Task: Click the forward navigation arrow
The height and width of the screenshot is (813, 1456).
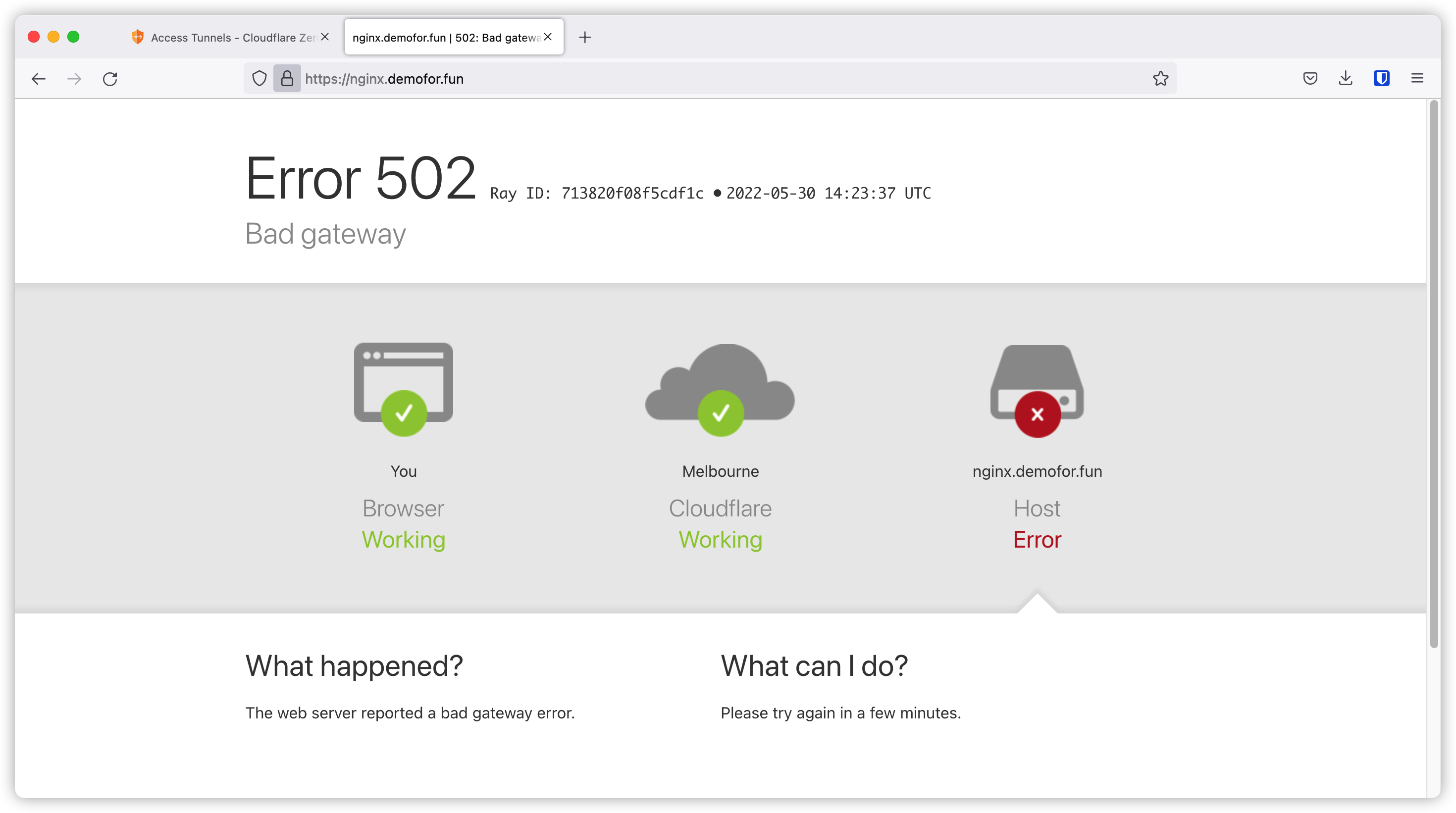Action: coord(74,79)
